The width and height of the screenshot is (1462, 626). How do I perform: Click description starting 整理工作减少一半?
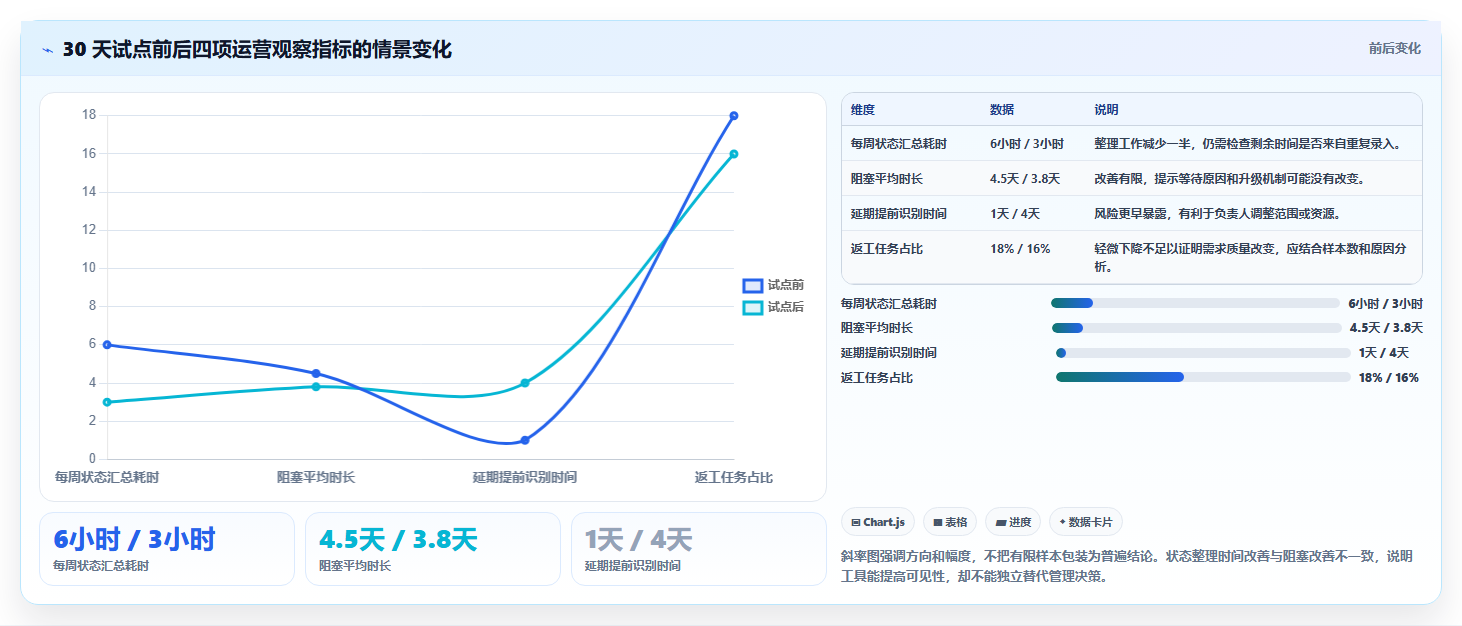(x=1248, y=144)
